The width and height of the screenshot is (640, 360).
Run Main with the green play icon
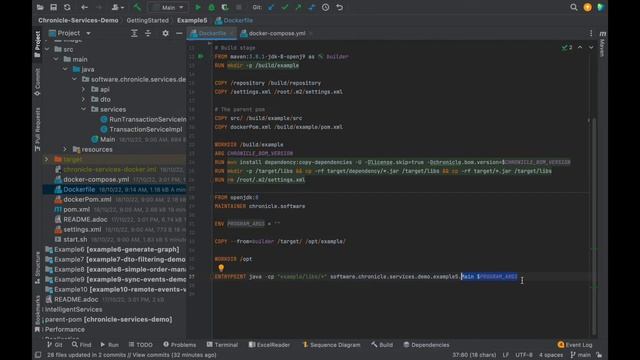point(198,7)
